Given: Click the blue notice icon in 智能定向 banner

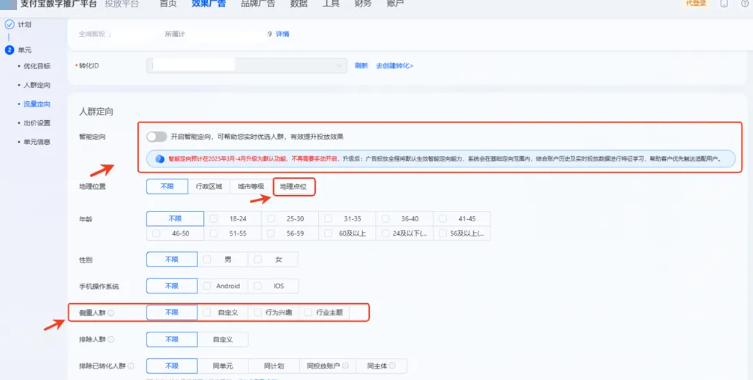Looking at the screenshot, I should [x=160, y=159].
